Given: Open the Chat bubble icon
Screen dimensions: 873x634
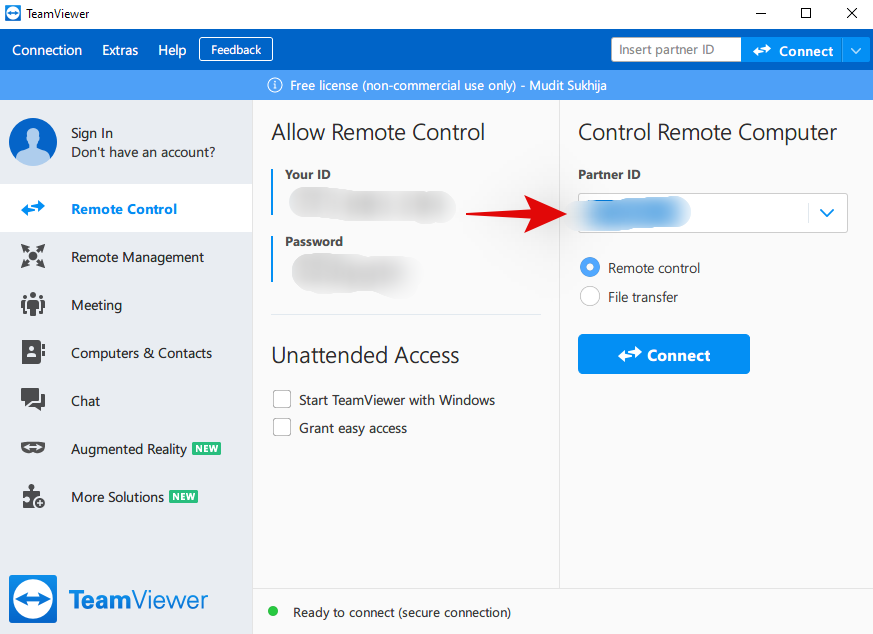Looking at the screenshot, I should tap(33, 401).
